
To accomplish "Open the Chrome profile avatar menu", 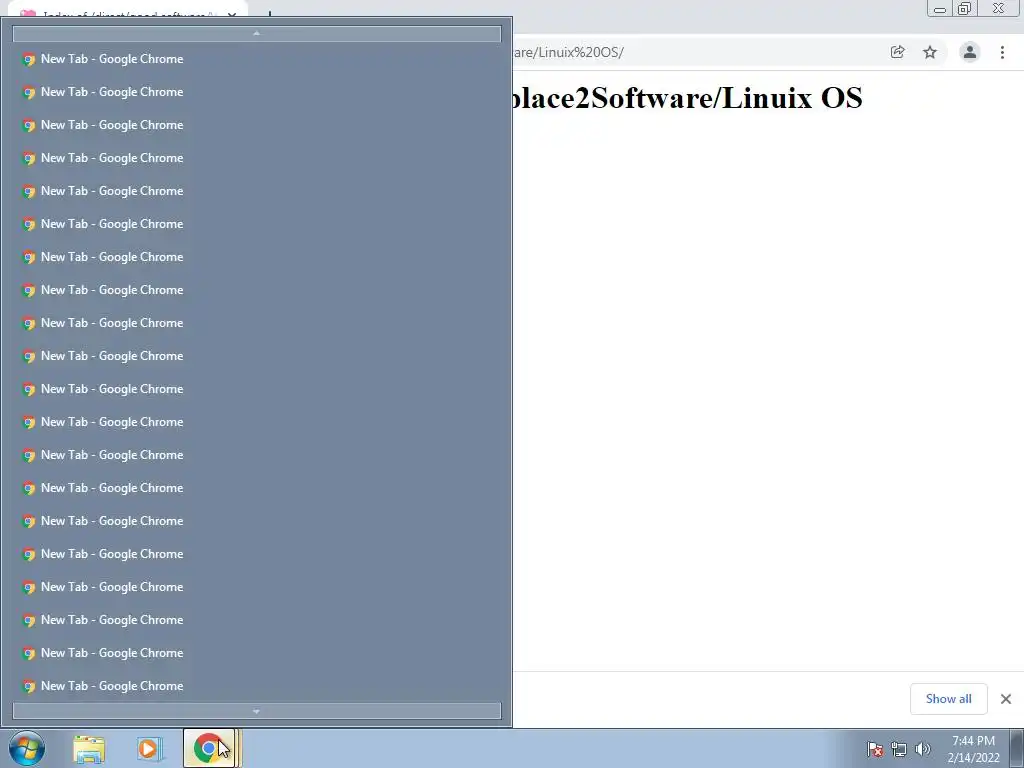I will (x=970, y=52).
